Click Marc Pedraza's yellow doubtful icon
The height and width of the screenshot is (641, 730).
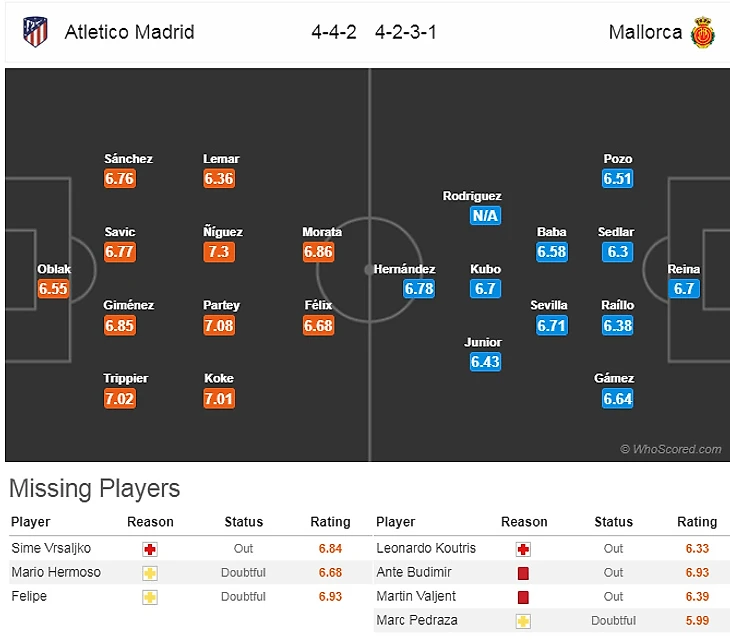522,620
